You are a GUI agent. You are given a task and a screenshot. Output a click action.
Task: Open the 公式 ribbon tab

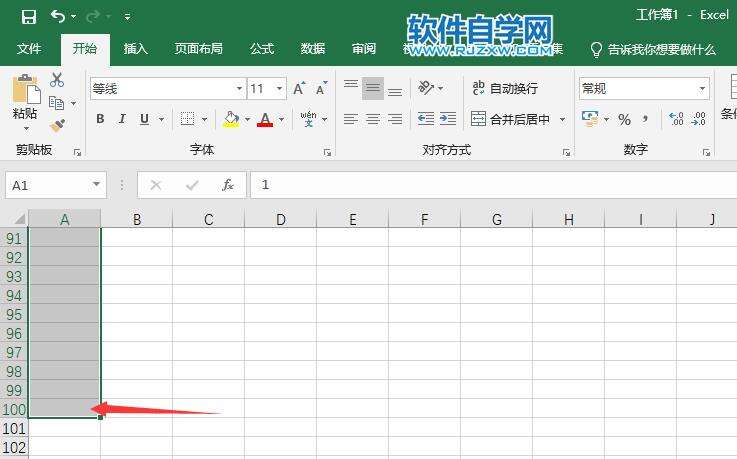coord(262,48)
